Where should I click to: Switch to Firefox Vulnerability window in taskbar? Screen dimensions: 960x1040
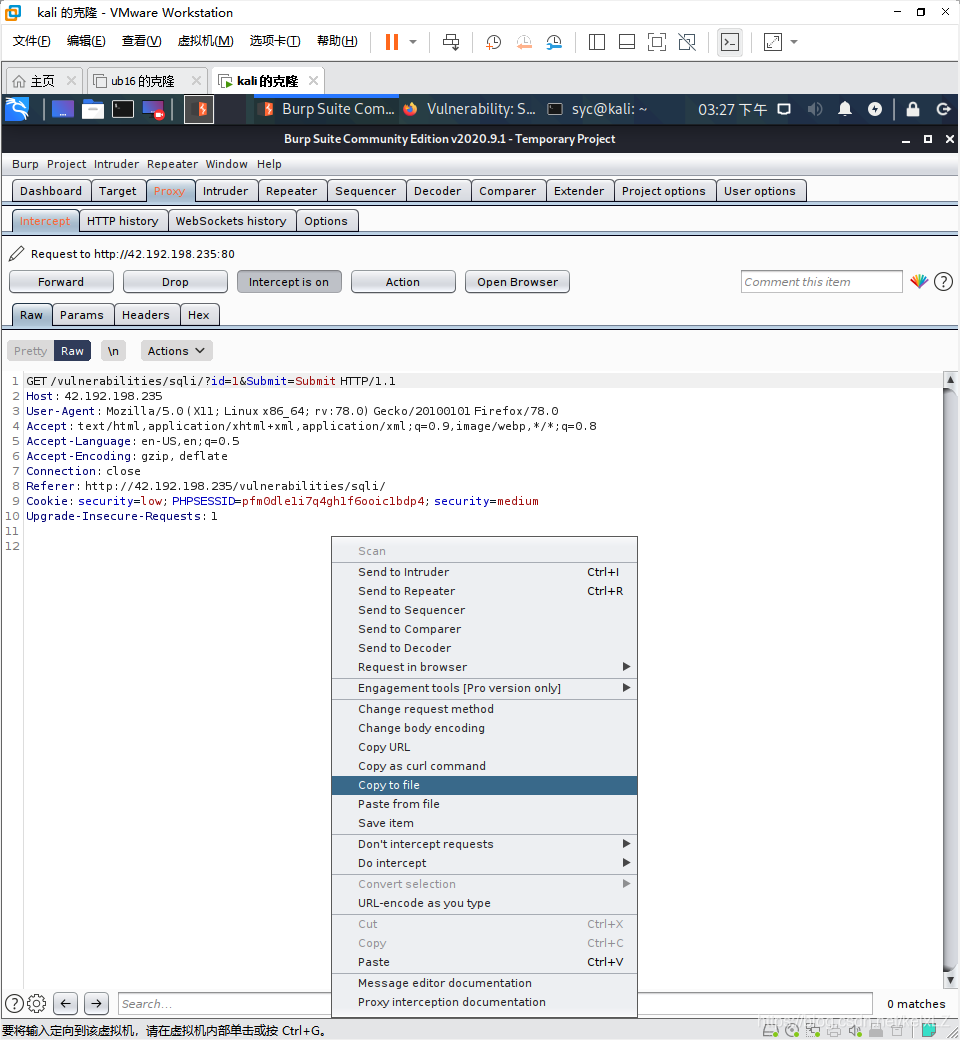[x=470, y=109]
